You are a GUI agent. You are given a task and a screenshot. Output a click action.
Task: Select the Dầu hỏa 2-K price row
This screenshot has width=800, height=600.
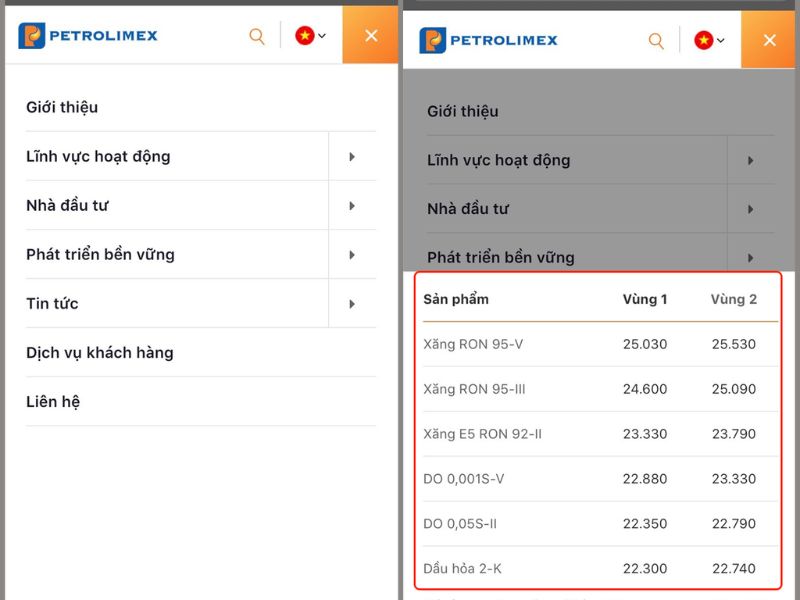[600, 568]
